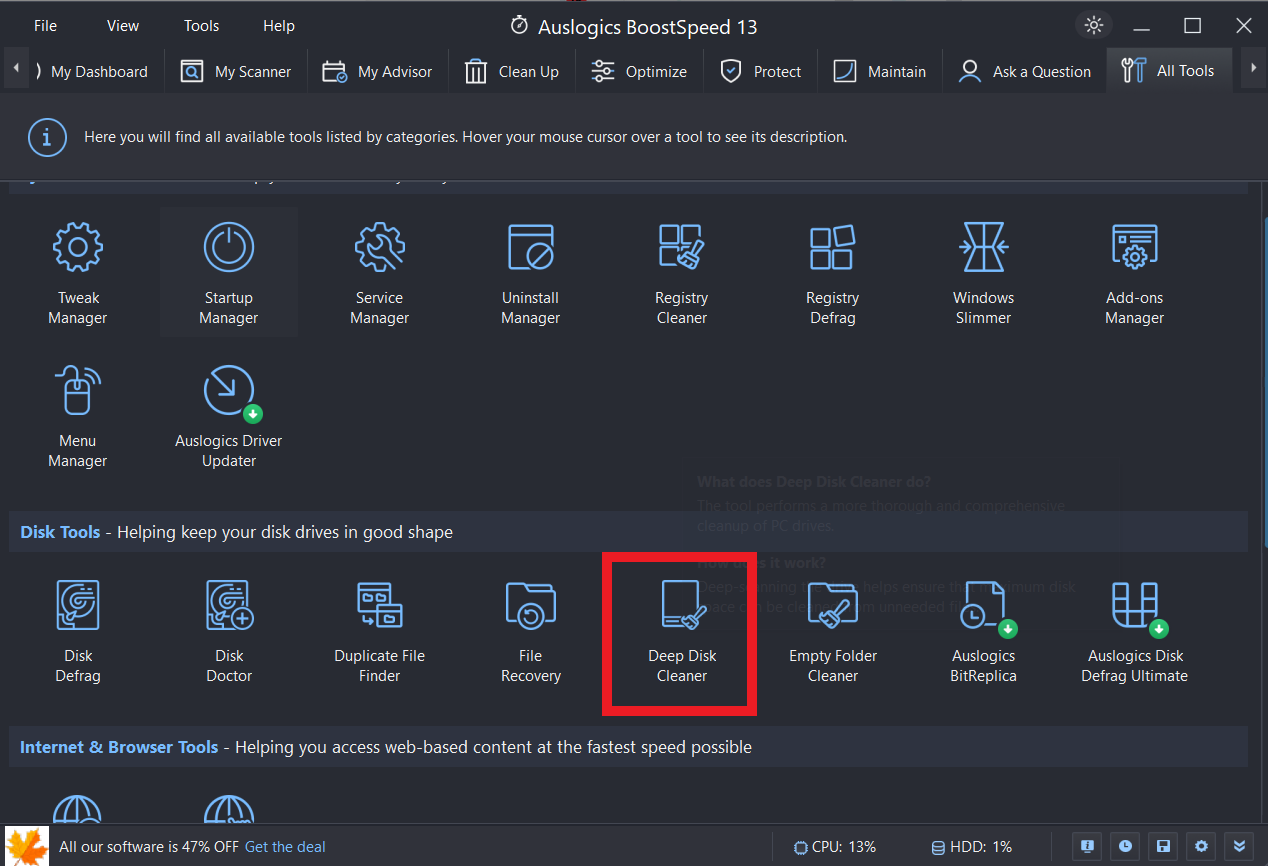Image resolution: width=1268 pixels, height=866 pixels.
Task: Click the save floppy-disk icon in status bar
Action: [1164, 846]
